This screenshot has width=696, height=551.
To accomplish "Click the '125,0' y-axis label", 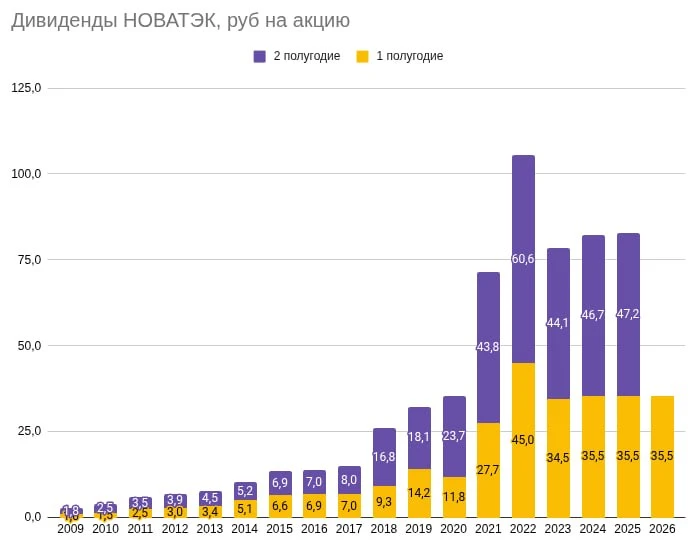I will tap(26, 88).
